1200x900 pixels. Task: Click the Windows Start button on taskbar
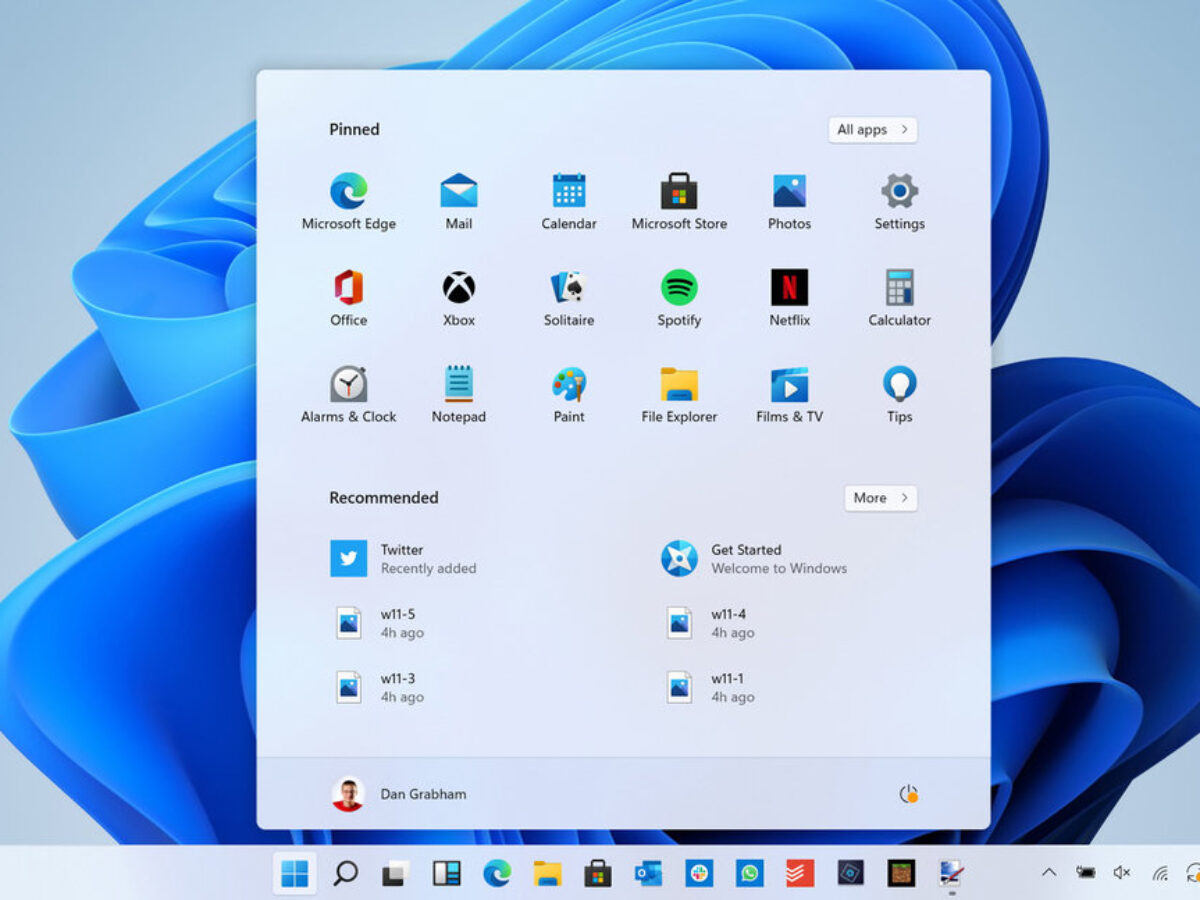pyautogui.click(x=295, y=873)
